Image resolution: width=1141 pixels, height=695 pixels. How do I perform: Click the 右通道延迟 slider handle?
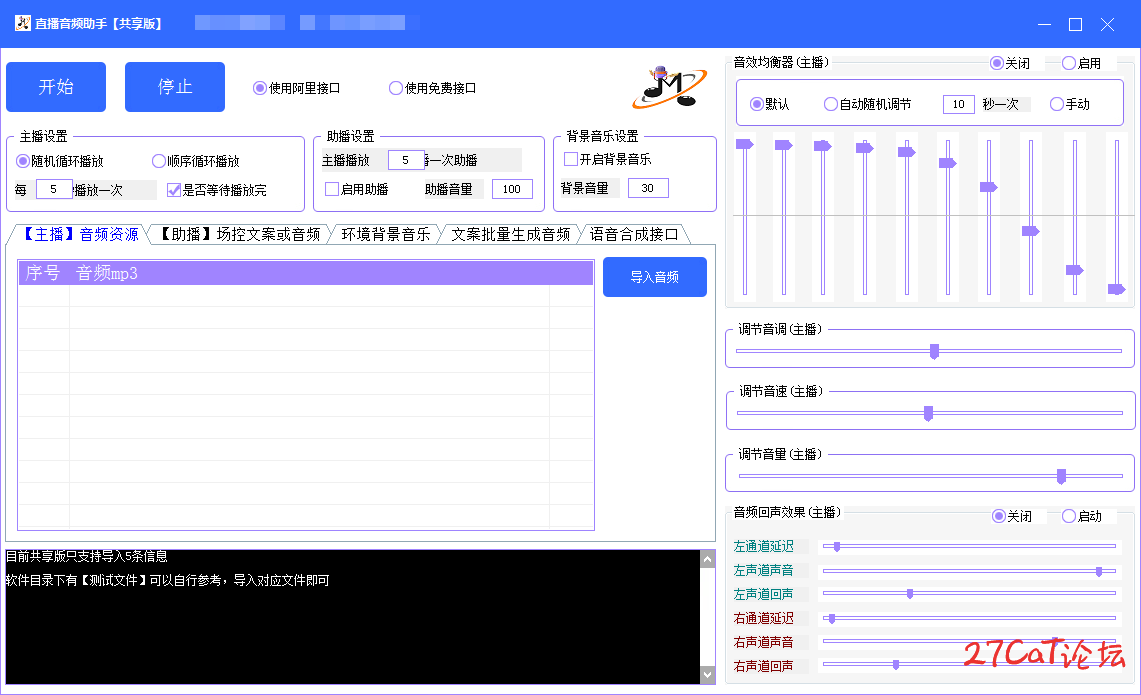coord(832,619)
